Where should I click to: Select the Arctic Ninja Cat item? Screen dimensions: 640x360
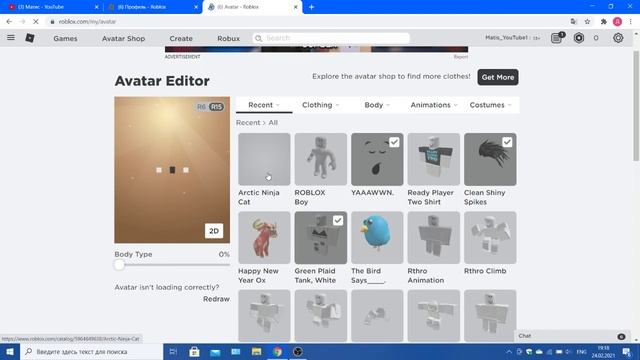tap(264, 159)
